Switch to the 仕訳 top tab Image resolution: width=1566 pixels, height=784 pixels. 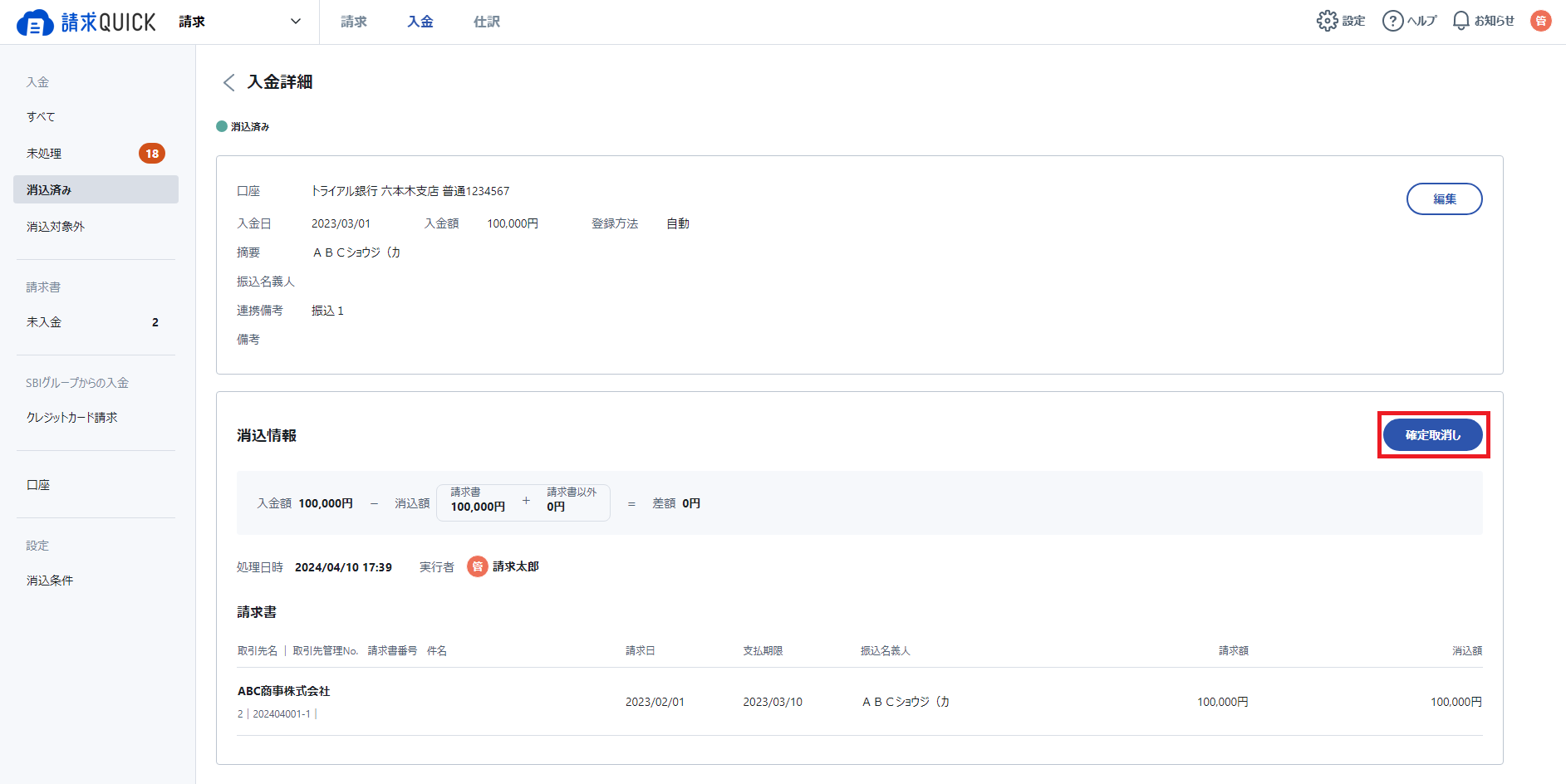pos(487,22)
